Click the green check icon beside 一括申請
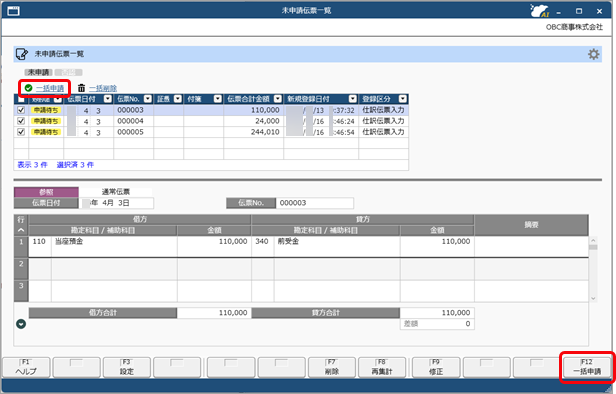 [x=28, y=88]
